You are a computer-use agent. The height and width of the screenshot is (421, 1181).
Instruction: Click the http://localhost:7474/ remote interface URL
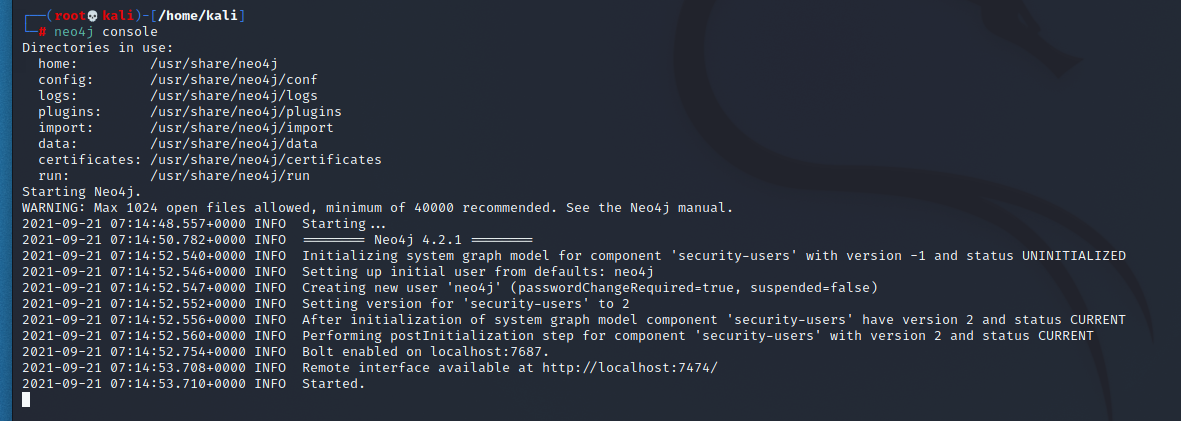click(x=630, y=368)
